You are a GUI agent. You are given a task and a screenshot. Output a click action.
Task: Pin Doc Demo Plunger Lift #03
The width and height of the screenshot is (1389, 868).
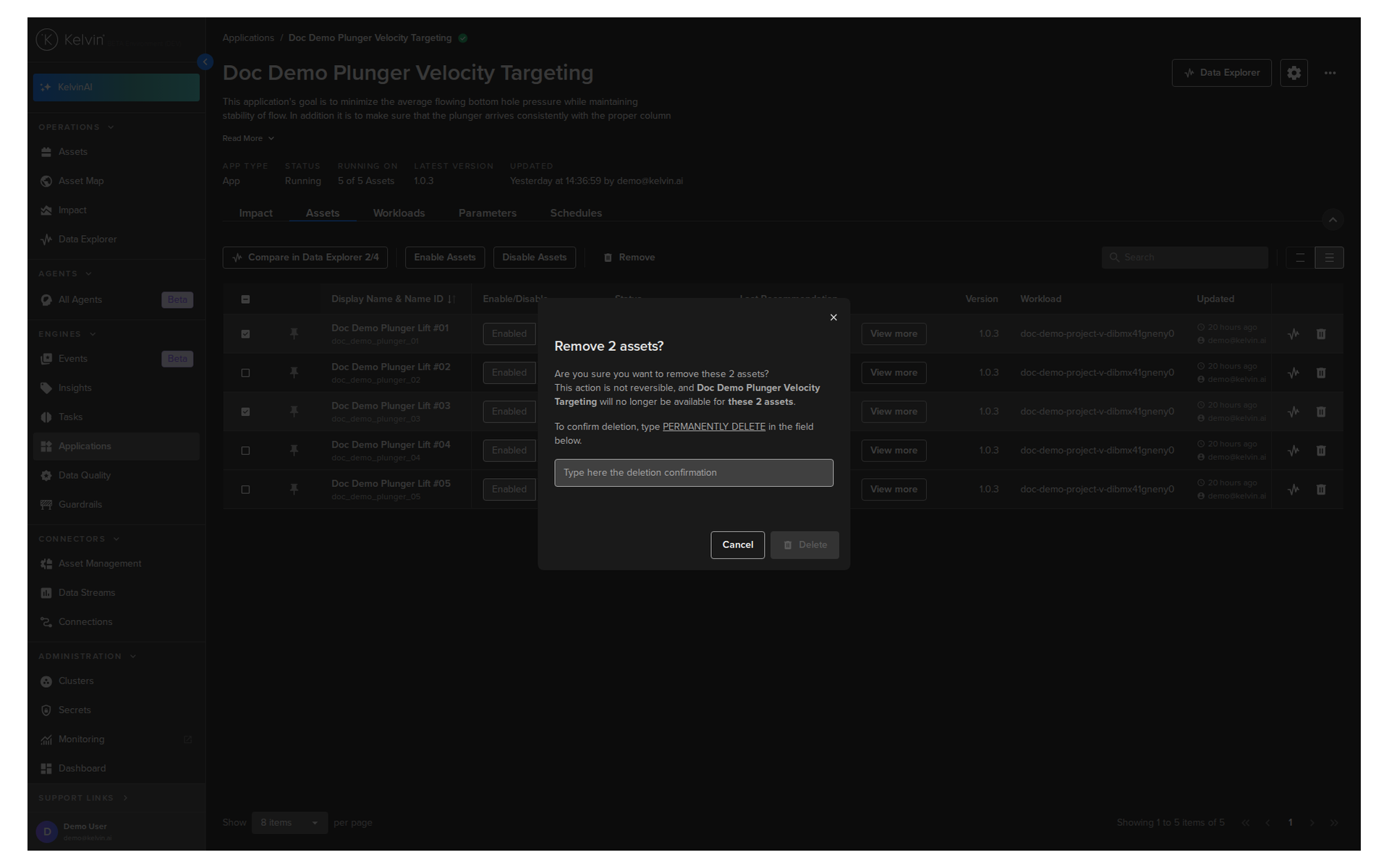[294, 412]
